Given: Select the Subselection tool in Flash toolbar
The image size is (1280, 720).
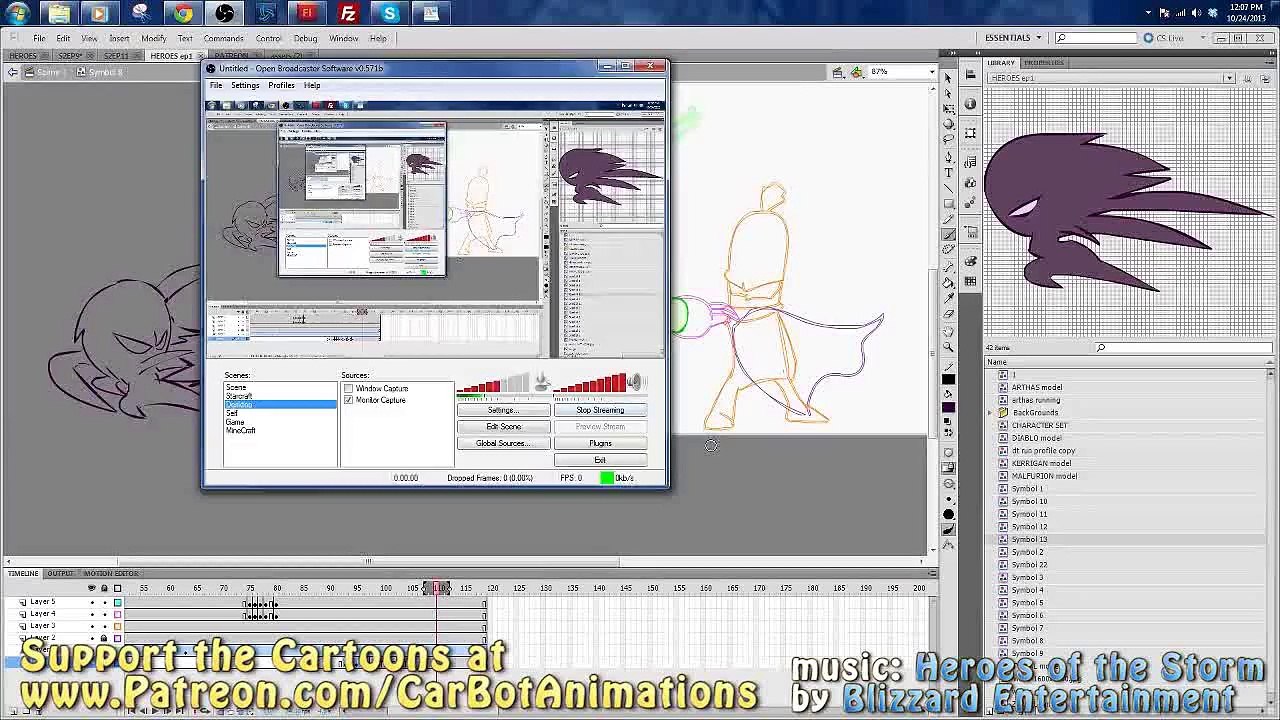Looking at the screenshot, I should coord(949,94).
